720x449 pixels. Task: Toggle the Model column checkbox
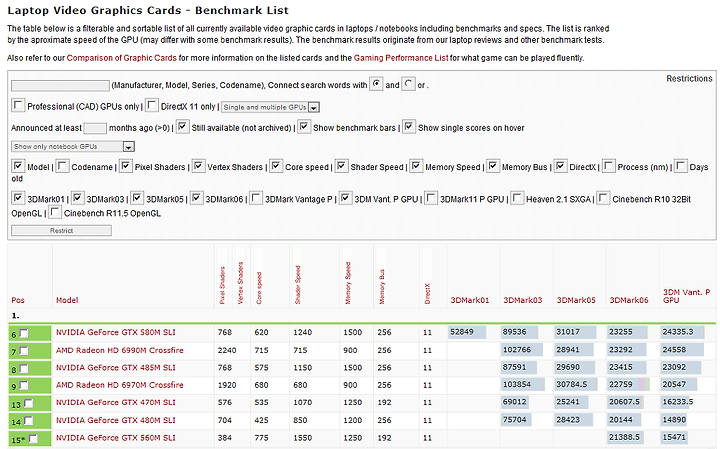coord(18,166)
